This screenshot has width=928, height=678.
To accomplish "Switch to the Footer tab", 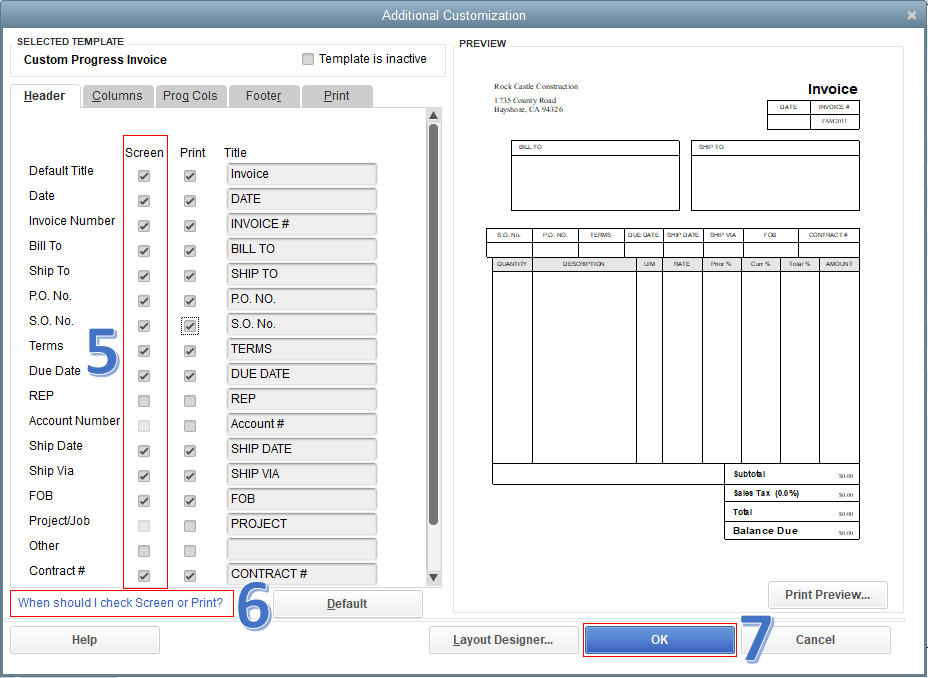I will click(x=263, y=96).
